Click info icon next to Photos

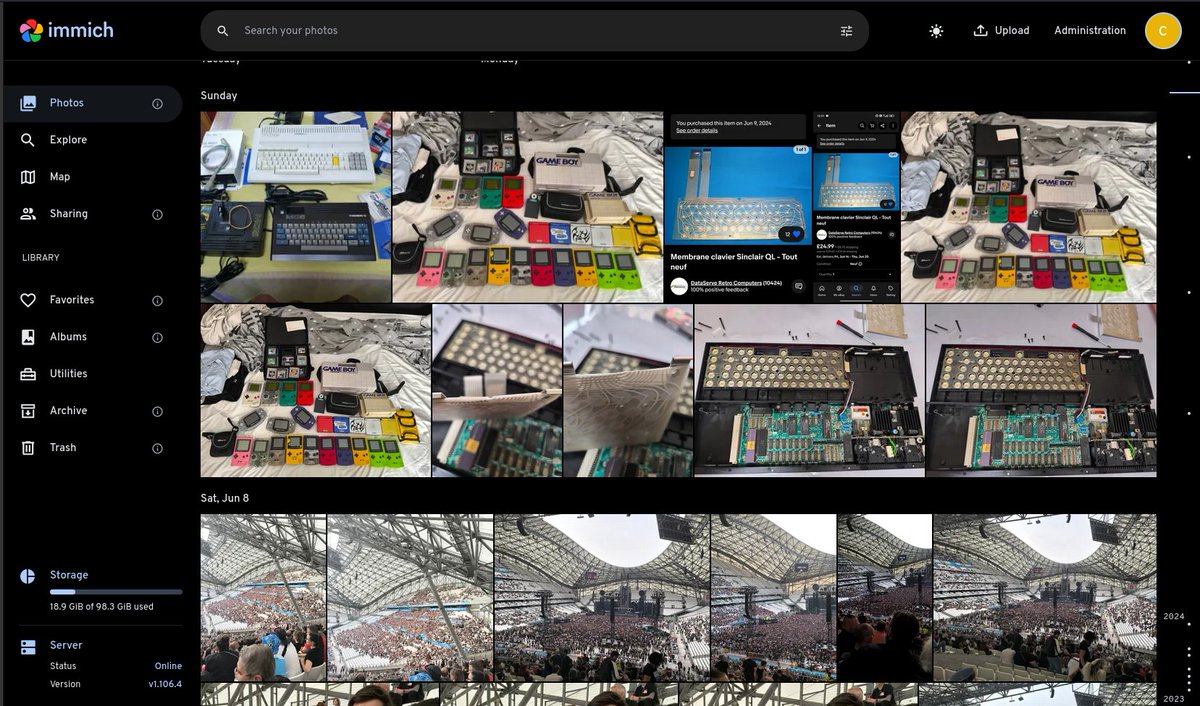(157, 104)
